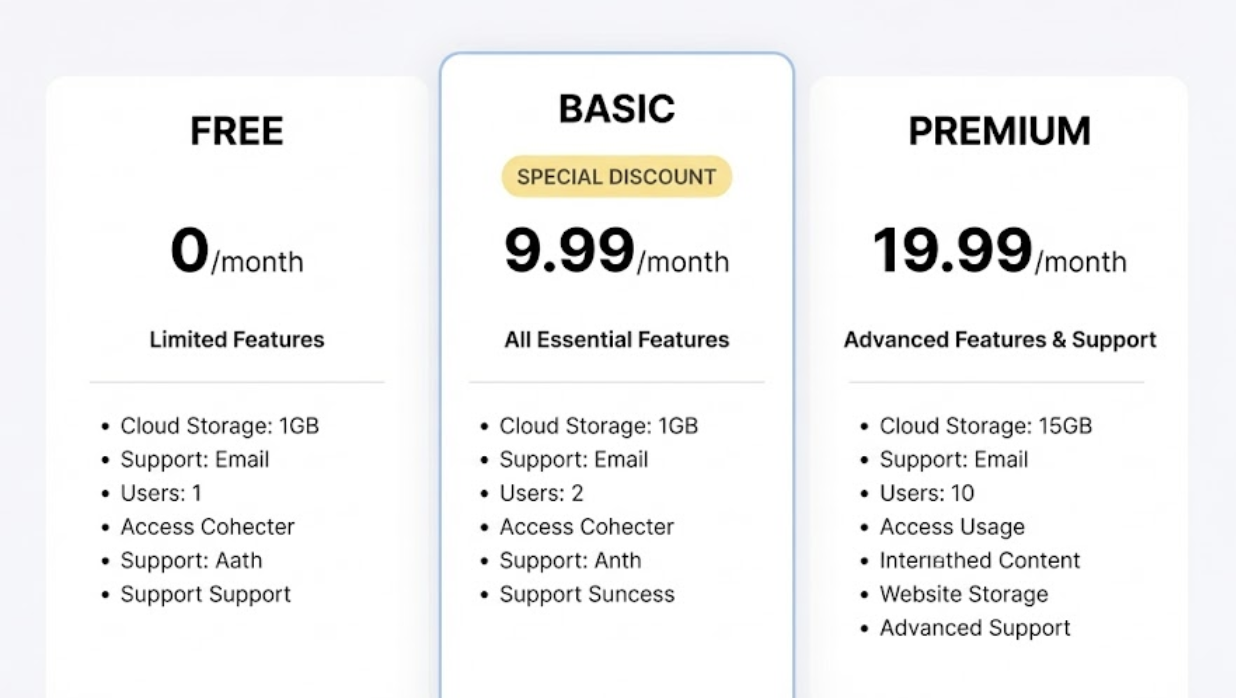
Task: Click Advanced Features & Support subtitle
Action: pyautogui.click(x=999, y=340)
